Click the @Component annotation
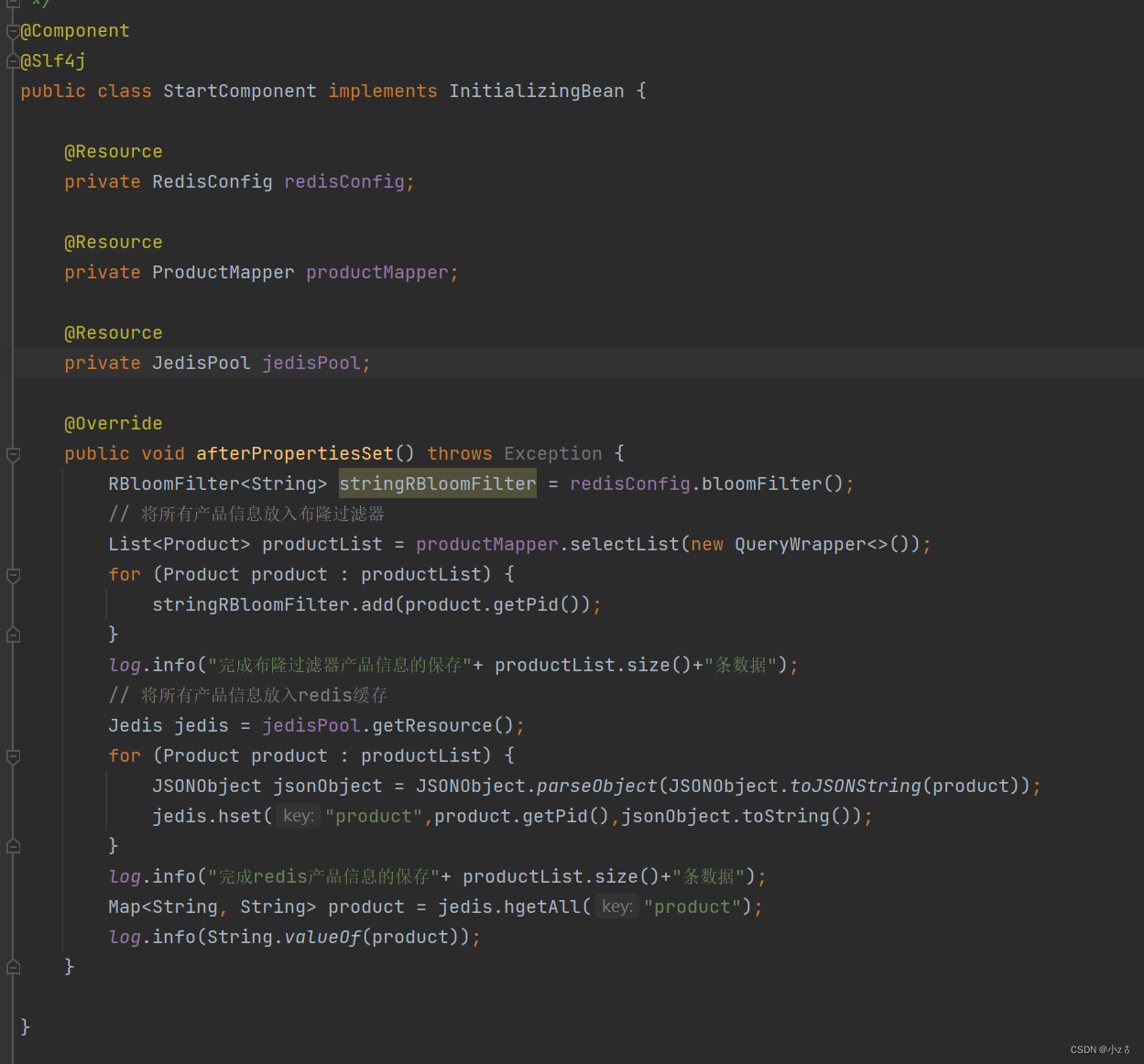This screenshot has height=1064, width=1144. (x=75, y=30)
